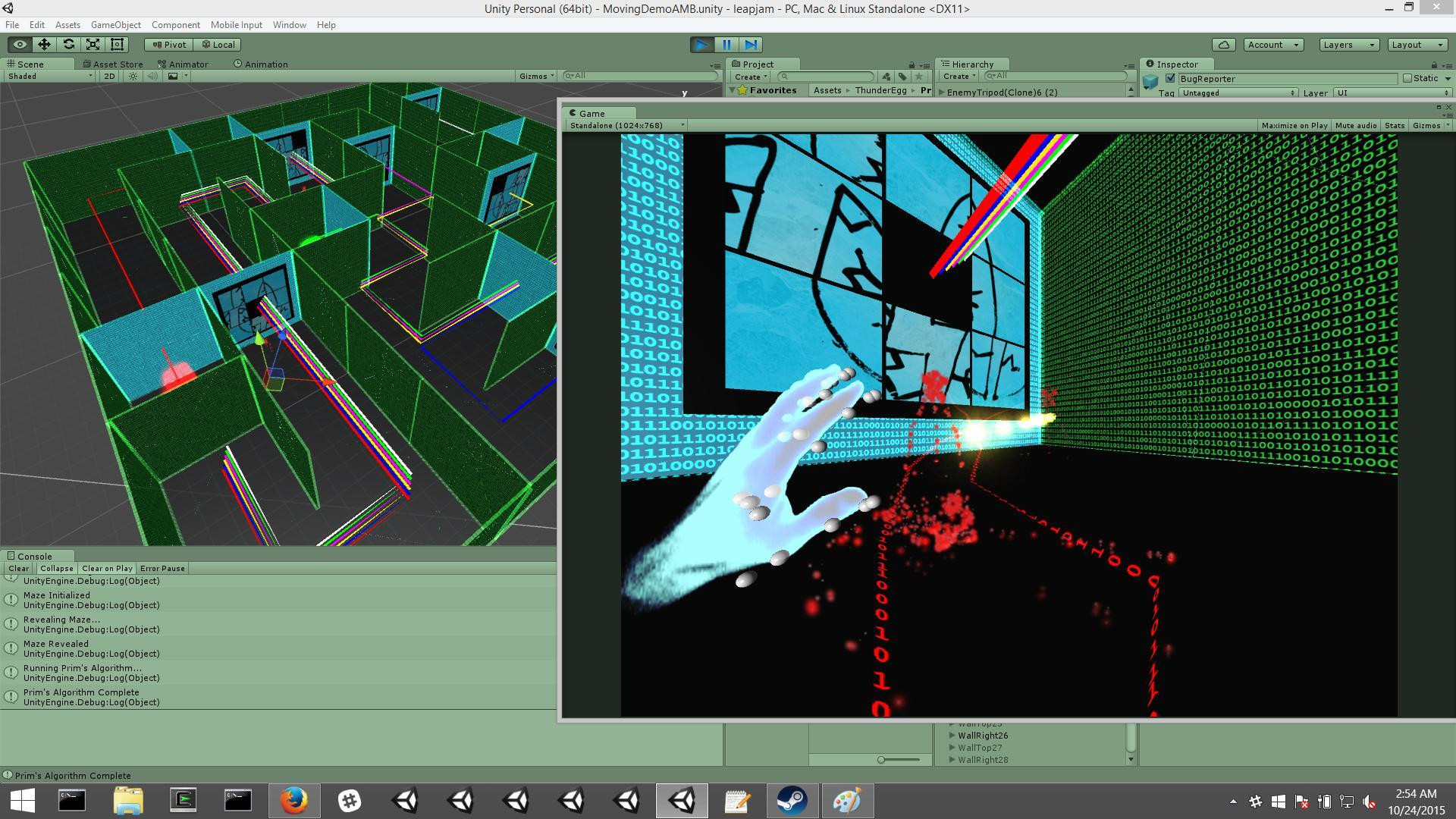Lock the Project panel

point(912,65)
